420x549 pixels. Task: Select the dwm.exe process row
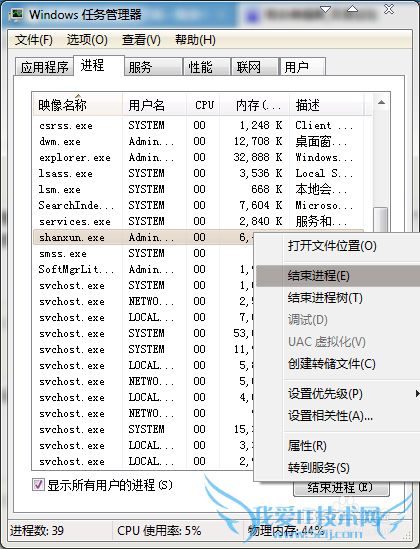click(x=198, y=141)
